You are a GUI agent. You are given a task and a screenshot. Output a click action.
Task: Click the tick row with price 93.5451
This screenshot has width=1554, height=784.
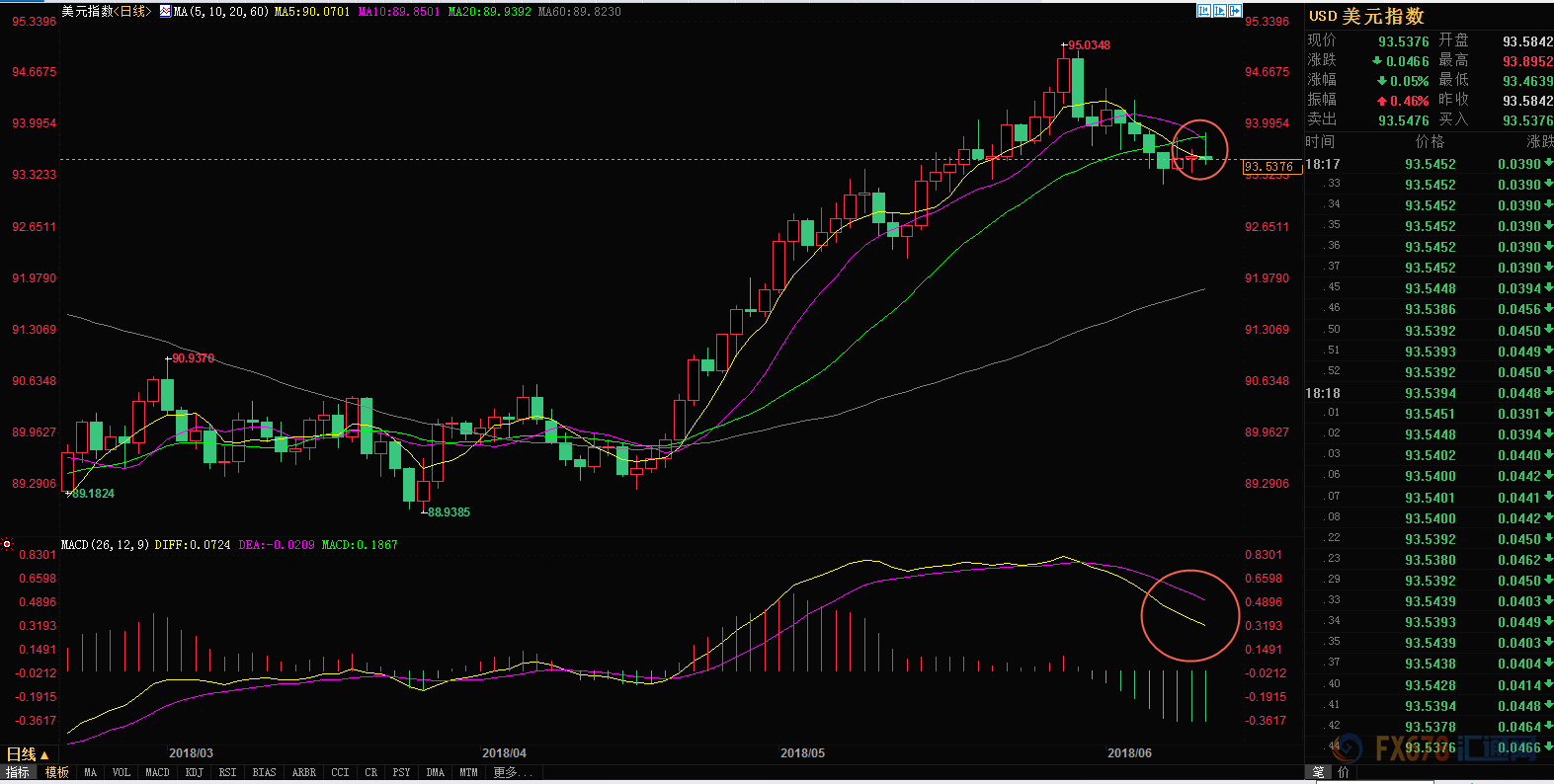coord(1430,414)
